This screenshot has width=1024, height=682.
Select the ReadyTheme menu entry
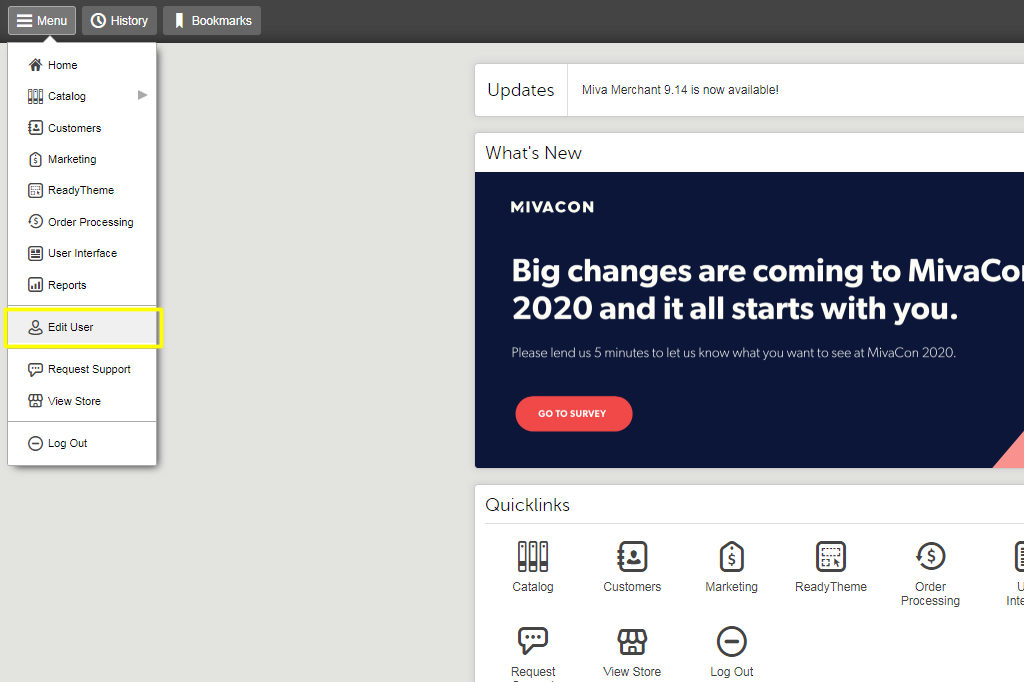[x=82, y=190]
